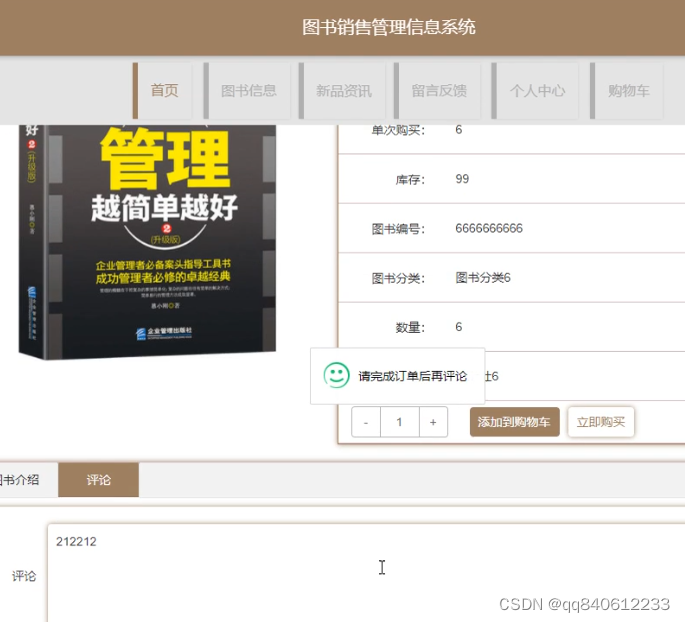Click the 图书分类 label
This screenshot has height=622, width=685.
398,278
